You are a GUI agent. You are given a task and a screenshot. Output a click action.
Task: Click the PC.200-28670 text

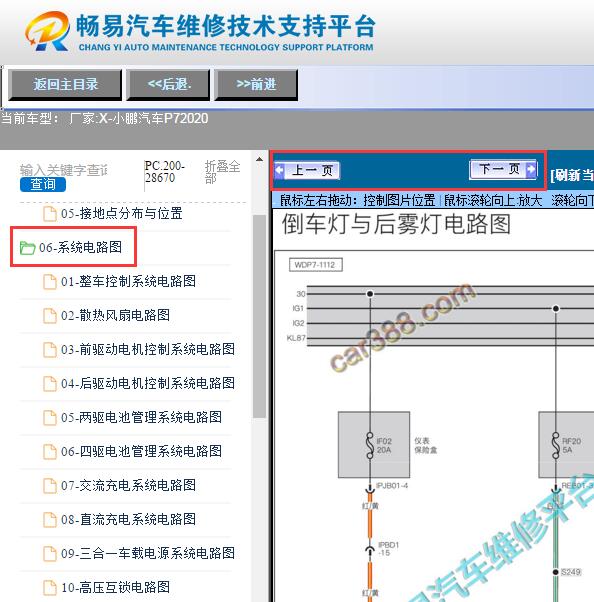pyautogui.click(x=164, y=172)
